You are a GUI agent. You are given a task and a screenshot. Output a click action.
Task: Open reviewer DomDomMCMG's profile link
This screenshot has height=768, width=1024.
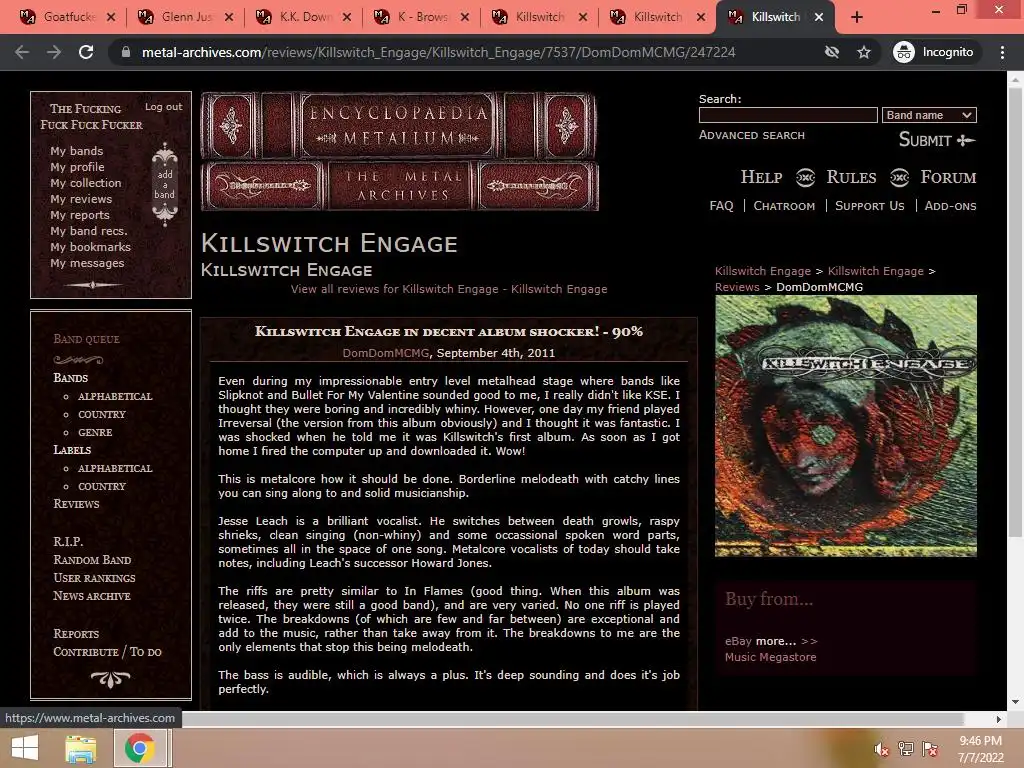point(385,353)
